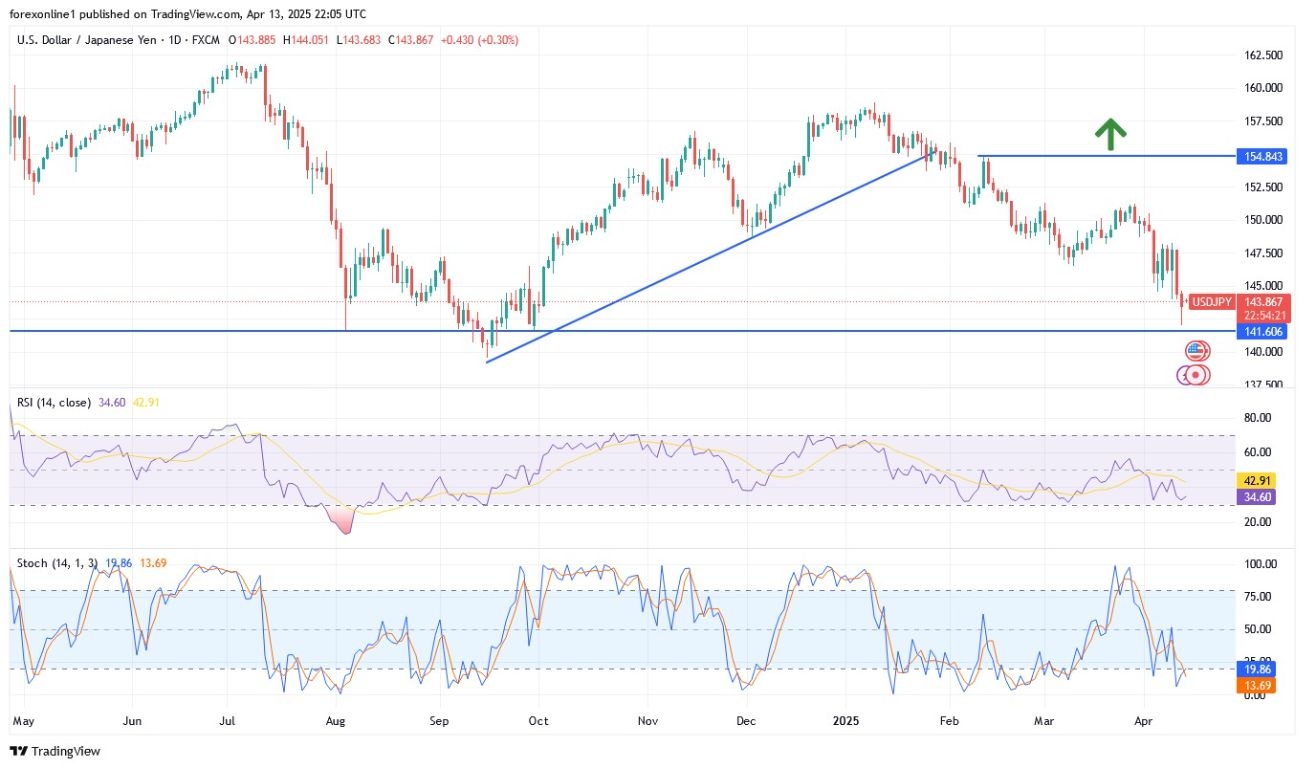Click the Stoch (14, 1, 3) indicator legend
Image resolution: width=1304 pixels, height=768 pixels.
pyautogui.click(x=56, y=563)
